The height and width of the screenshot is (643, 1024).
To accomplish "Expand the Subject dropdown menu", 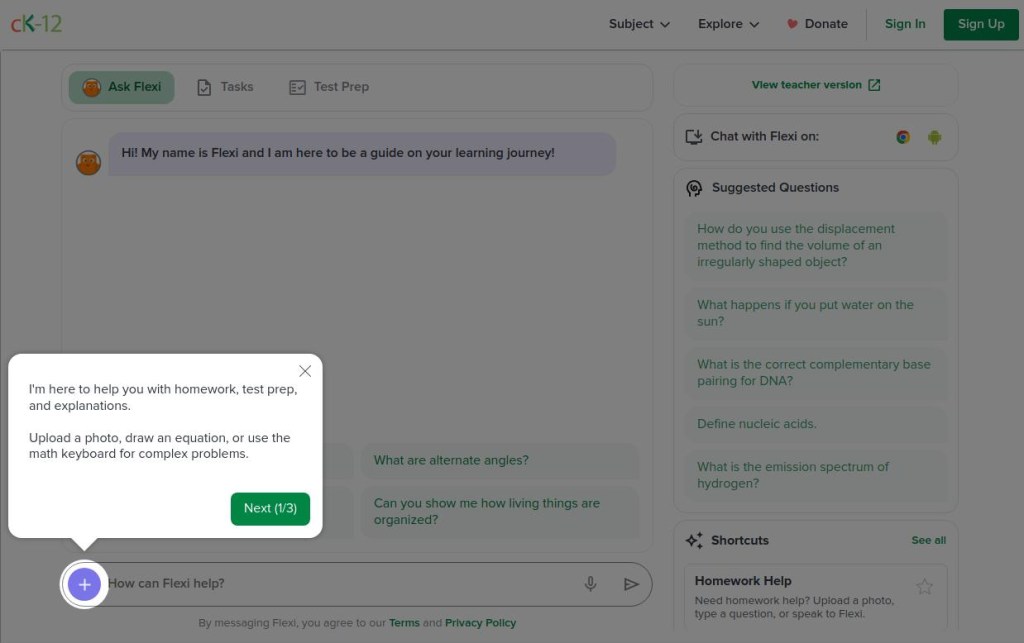I will [x=639, y=24].
